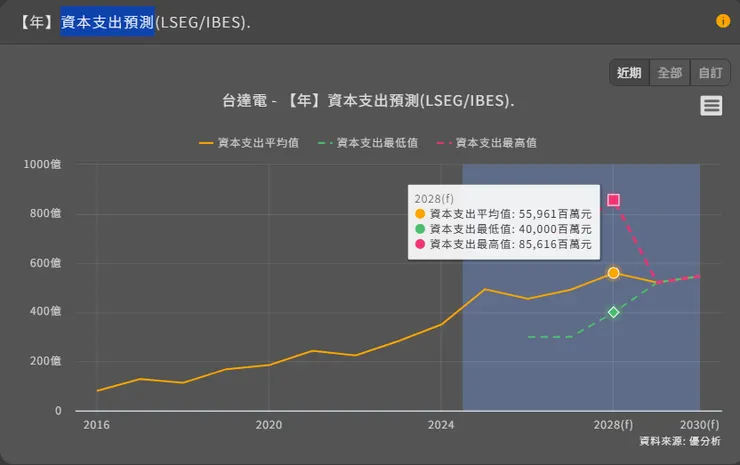Click the pink square highest-value marker
This screenshot has height=465, width=740.
point(613,200)
